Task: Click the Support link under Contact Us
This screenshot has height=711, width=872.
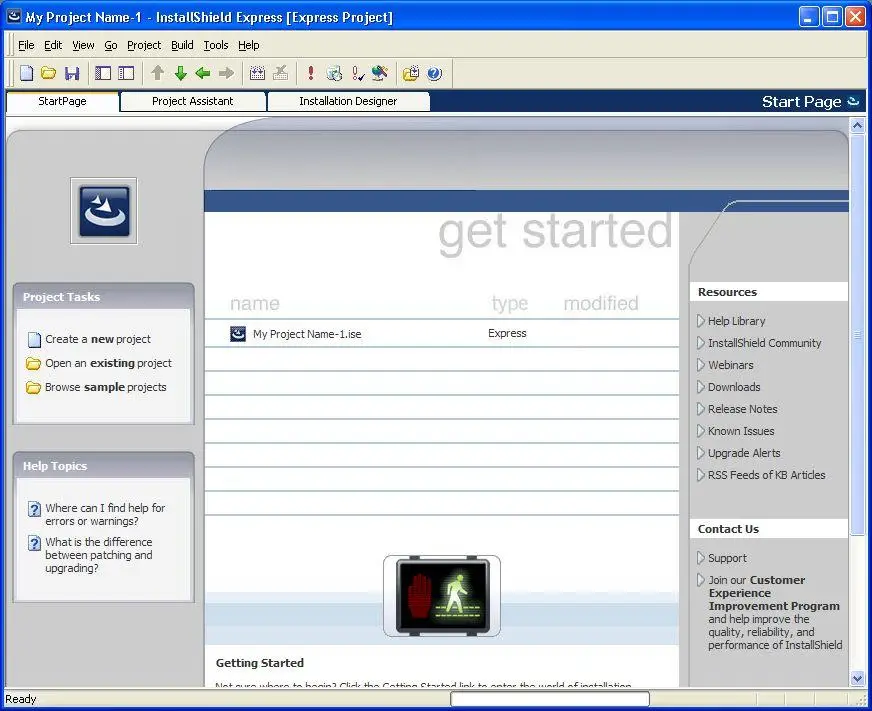Action: pyautogui.click(x=727, y=558)
